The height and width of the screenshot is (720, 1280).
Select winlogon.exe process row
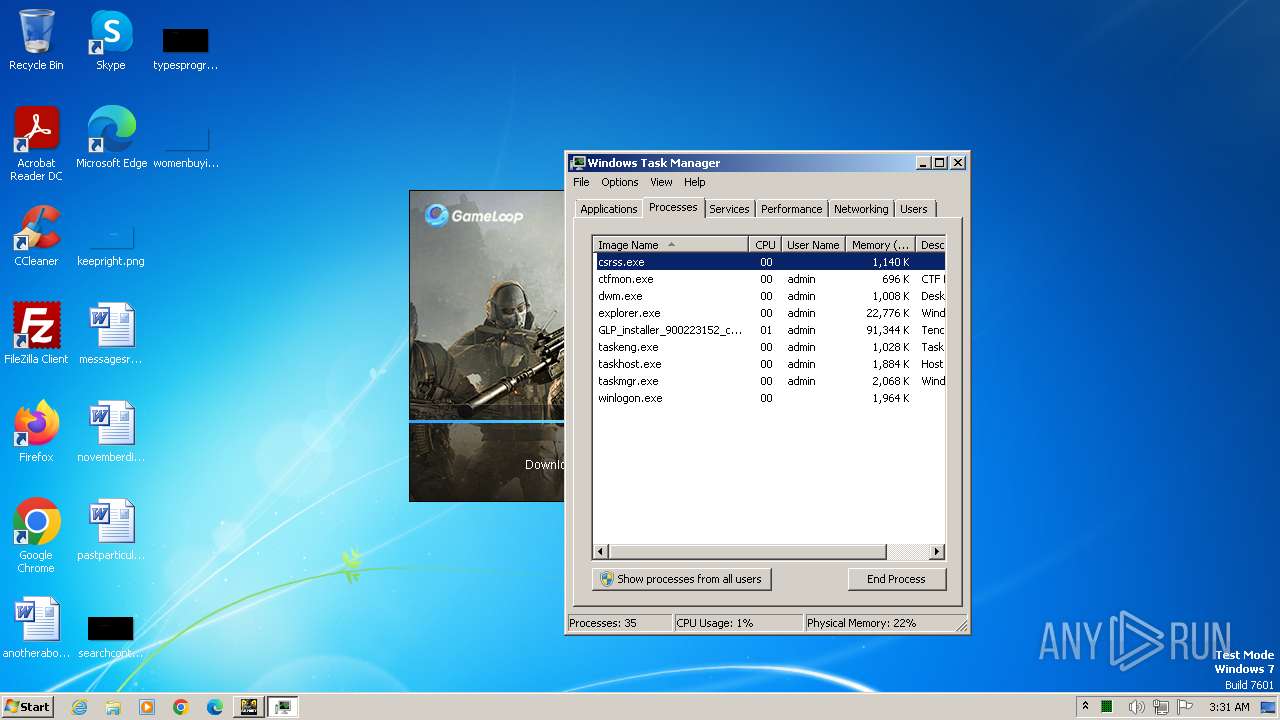click(x=769, y=398)
